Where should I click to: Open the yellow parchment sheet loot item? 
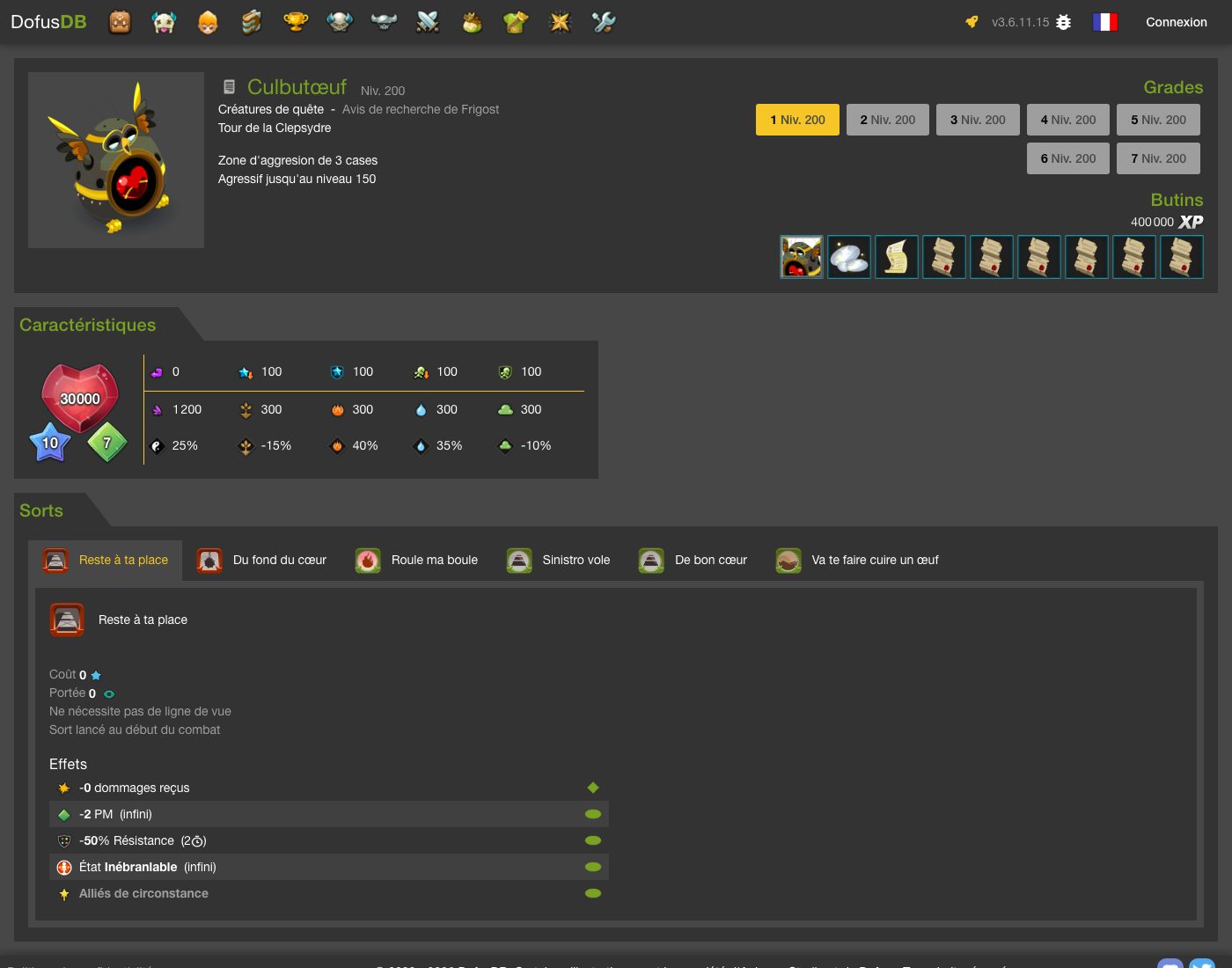(x=897, y=257)
